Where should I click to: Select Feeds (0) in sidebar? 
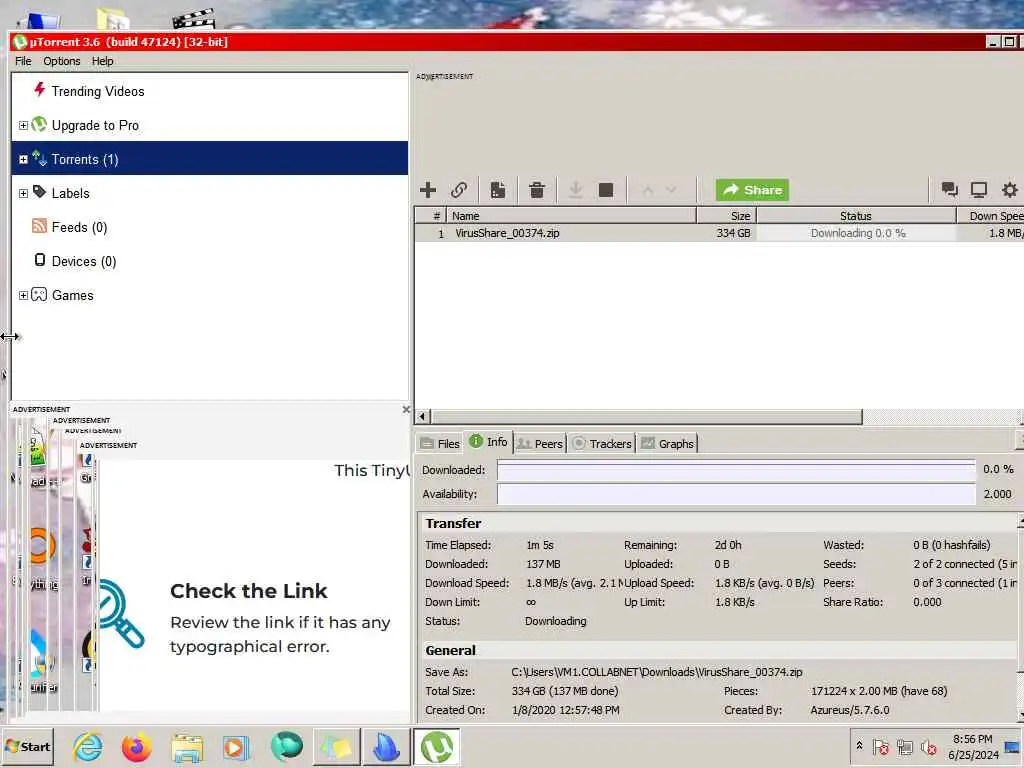79,227
